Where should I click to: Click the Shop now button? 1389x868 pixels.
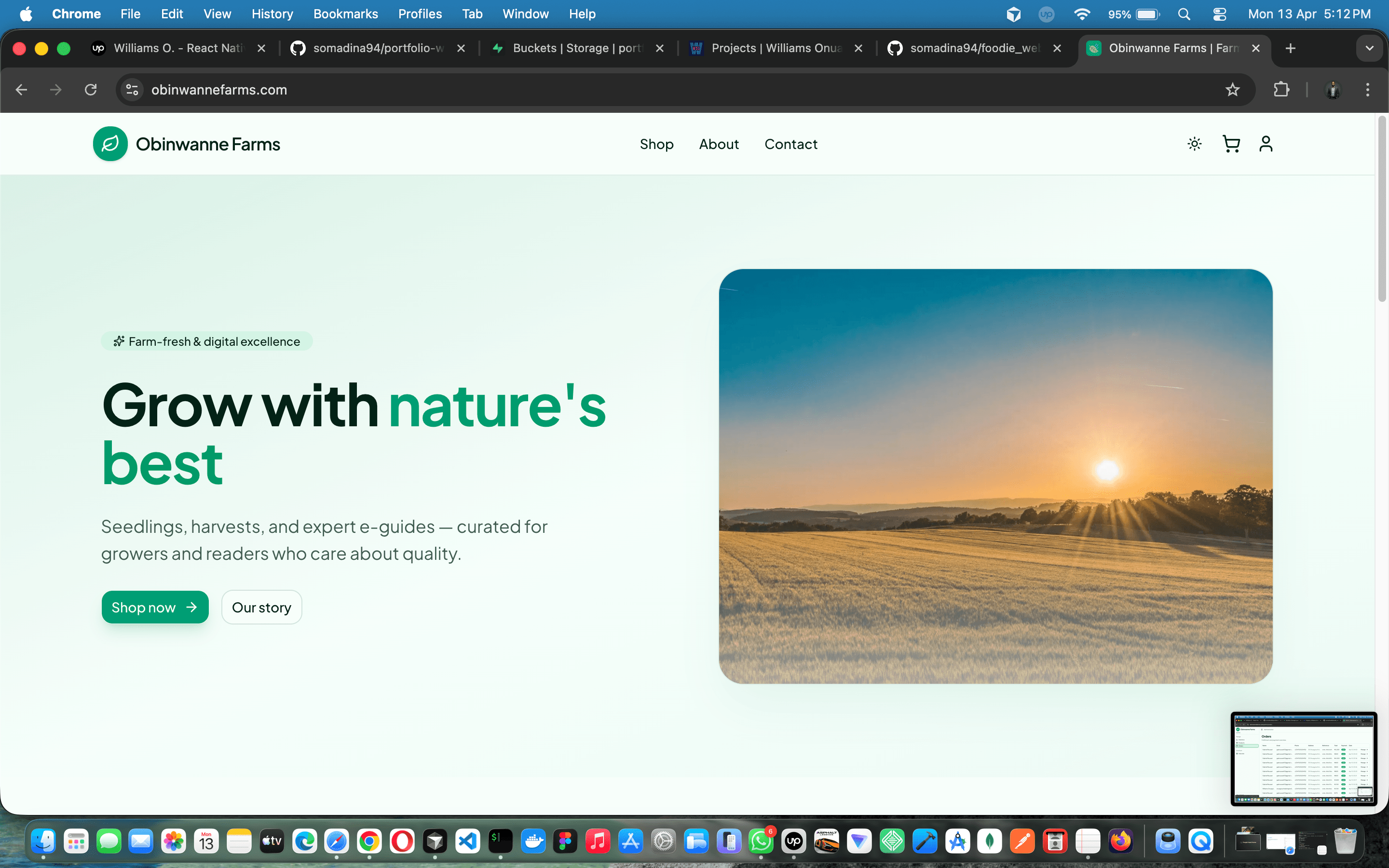[155, 607]
